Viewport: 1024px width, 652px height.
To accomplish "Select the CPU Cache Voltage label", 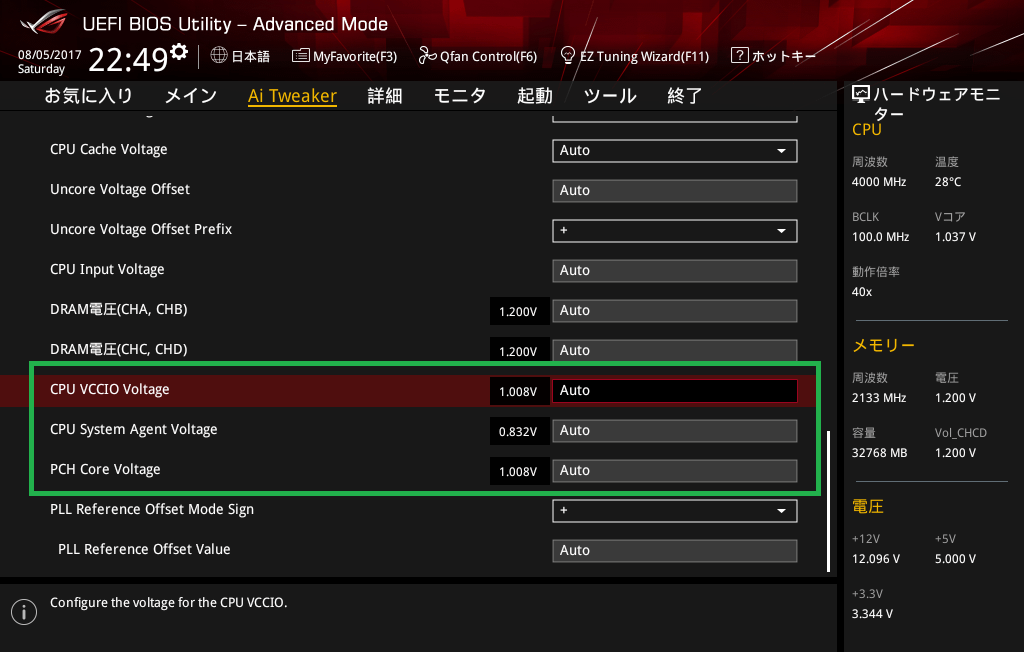I will [x=108, y=150].
